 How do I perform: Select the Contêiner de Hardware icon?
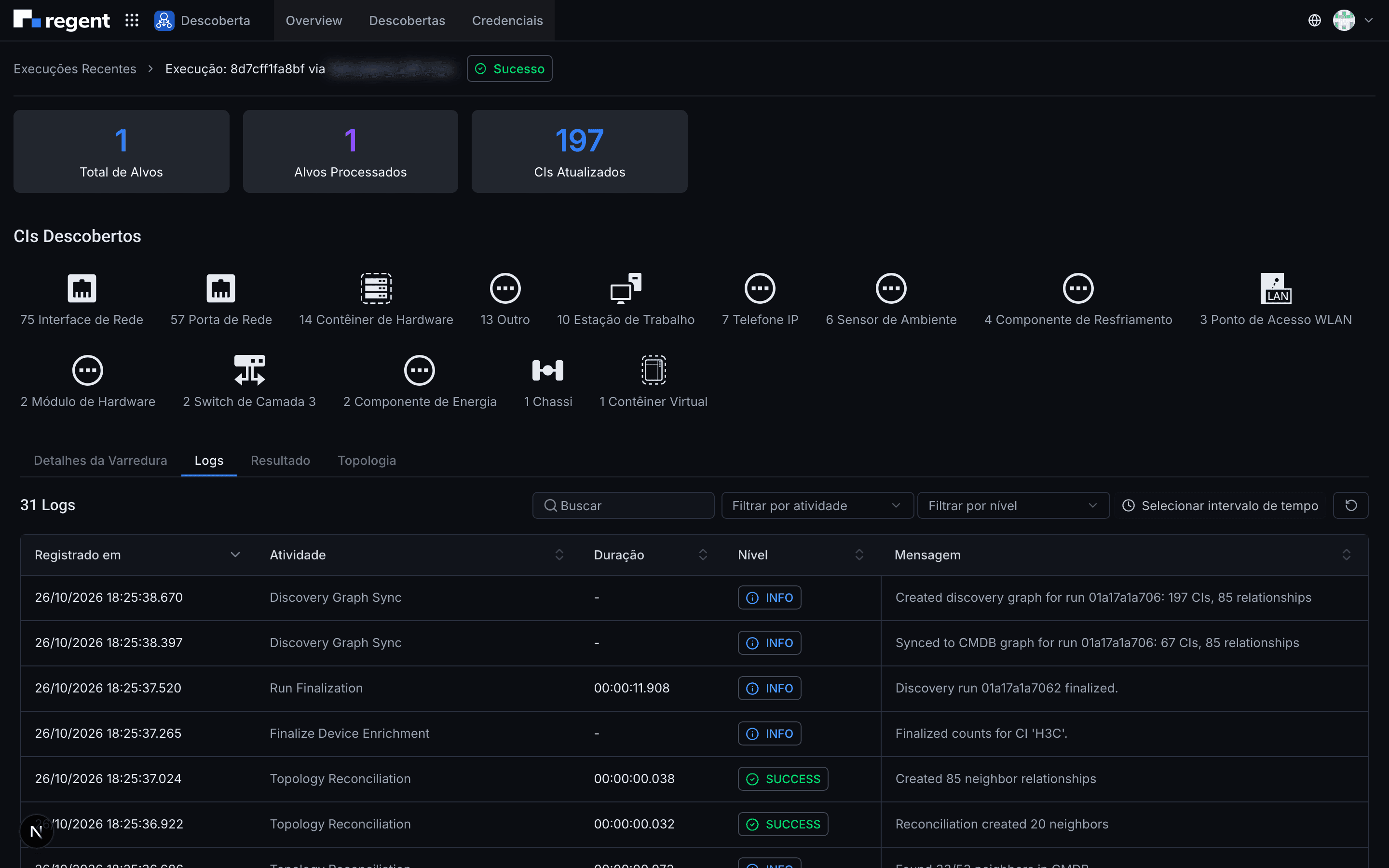pyautogui.click(x=376, y=288)
